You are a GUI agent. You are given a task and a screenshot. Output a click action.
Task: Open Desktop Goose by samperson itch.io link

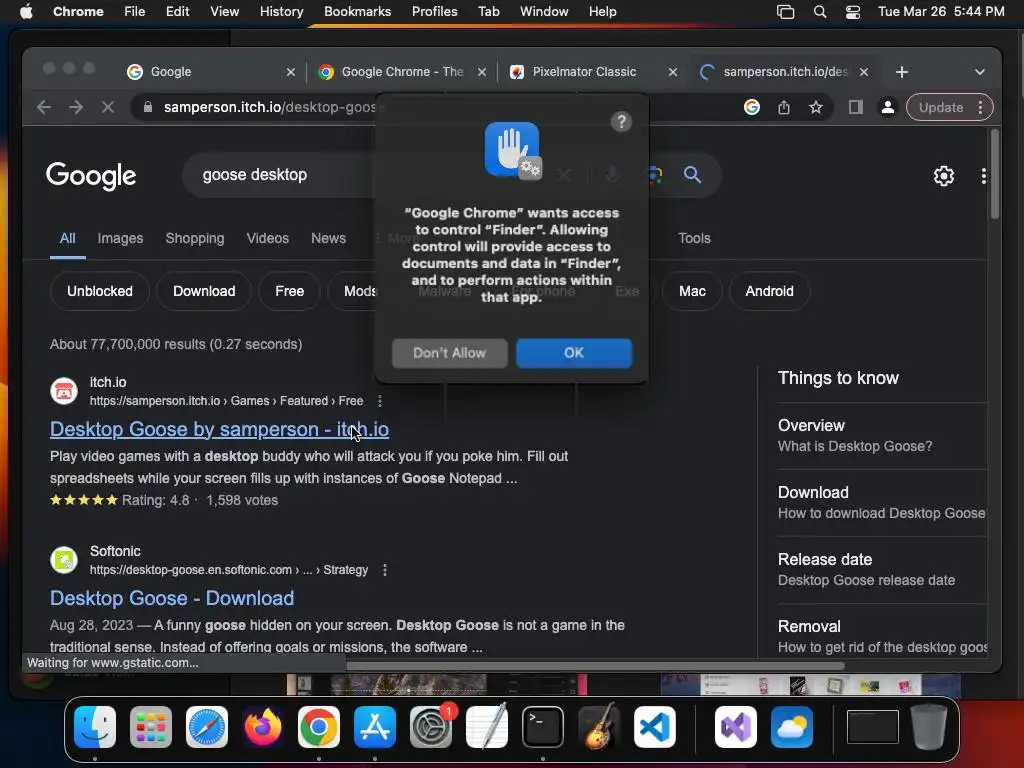point(219,429)
